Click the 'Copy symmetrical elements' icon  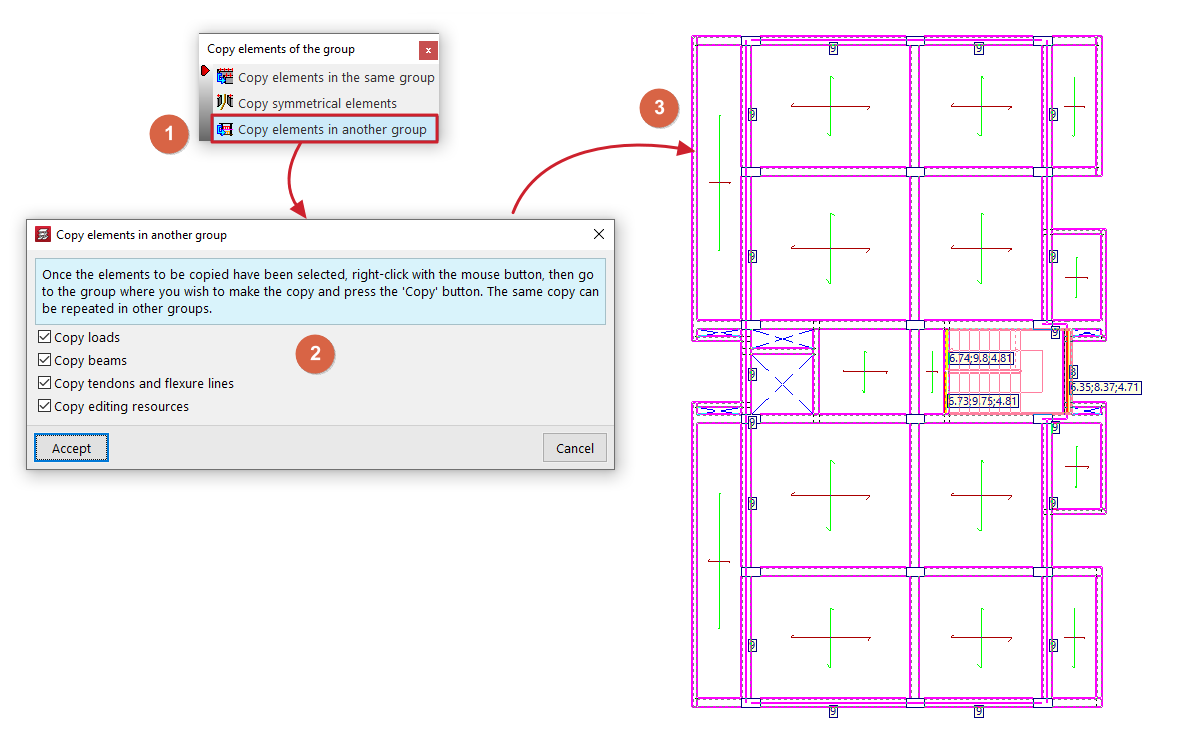pos(224,102)
